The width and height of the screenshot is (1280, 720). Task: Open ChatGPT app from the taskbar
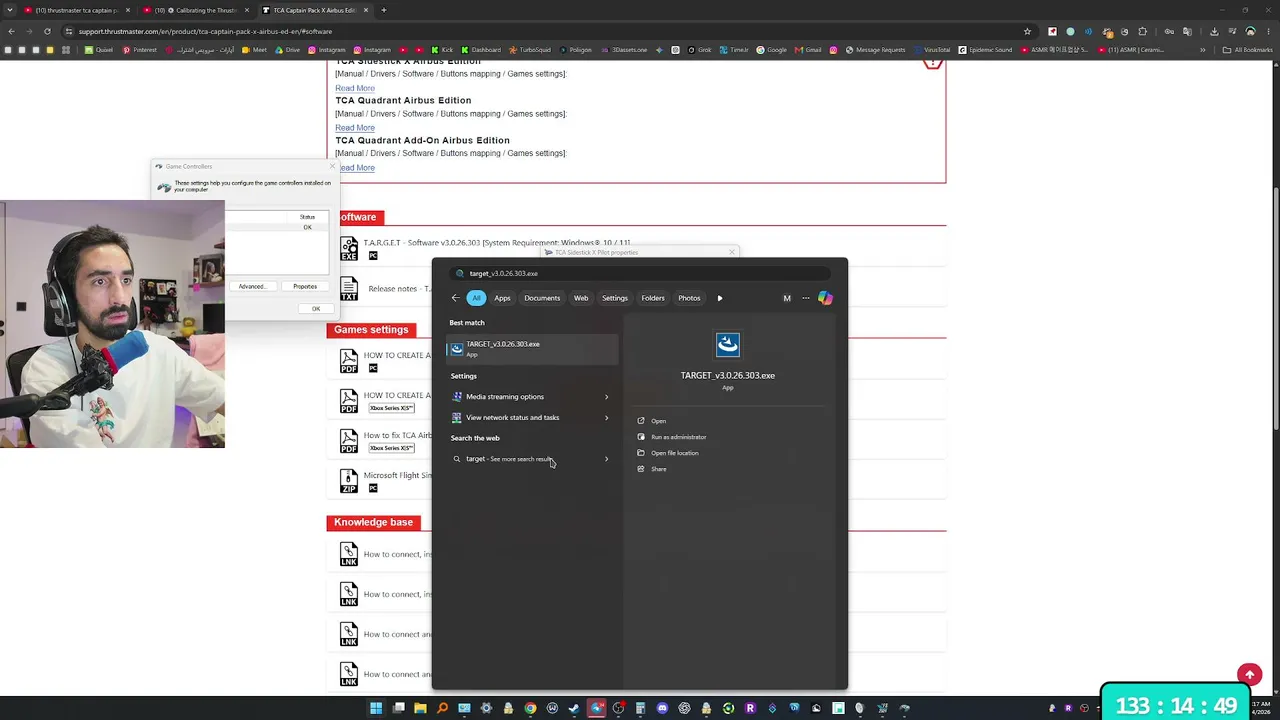[x=684, y=708]
